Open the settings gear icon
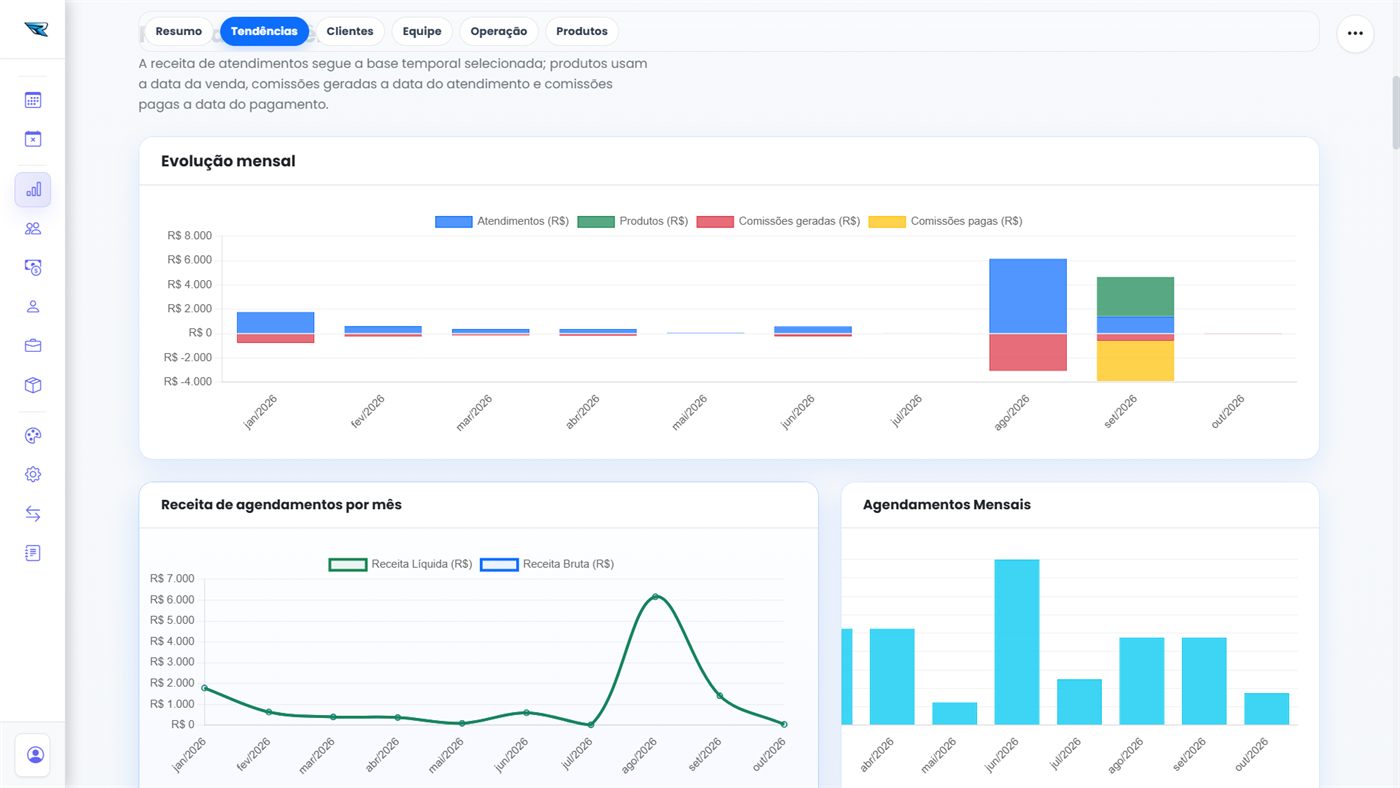Viewport: 1400px width, 788px height. [x=33, y=475]
